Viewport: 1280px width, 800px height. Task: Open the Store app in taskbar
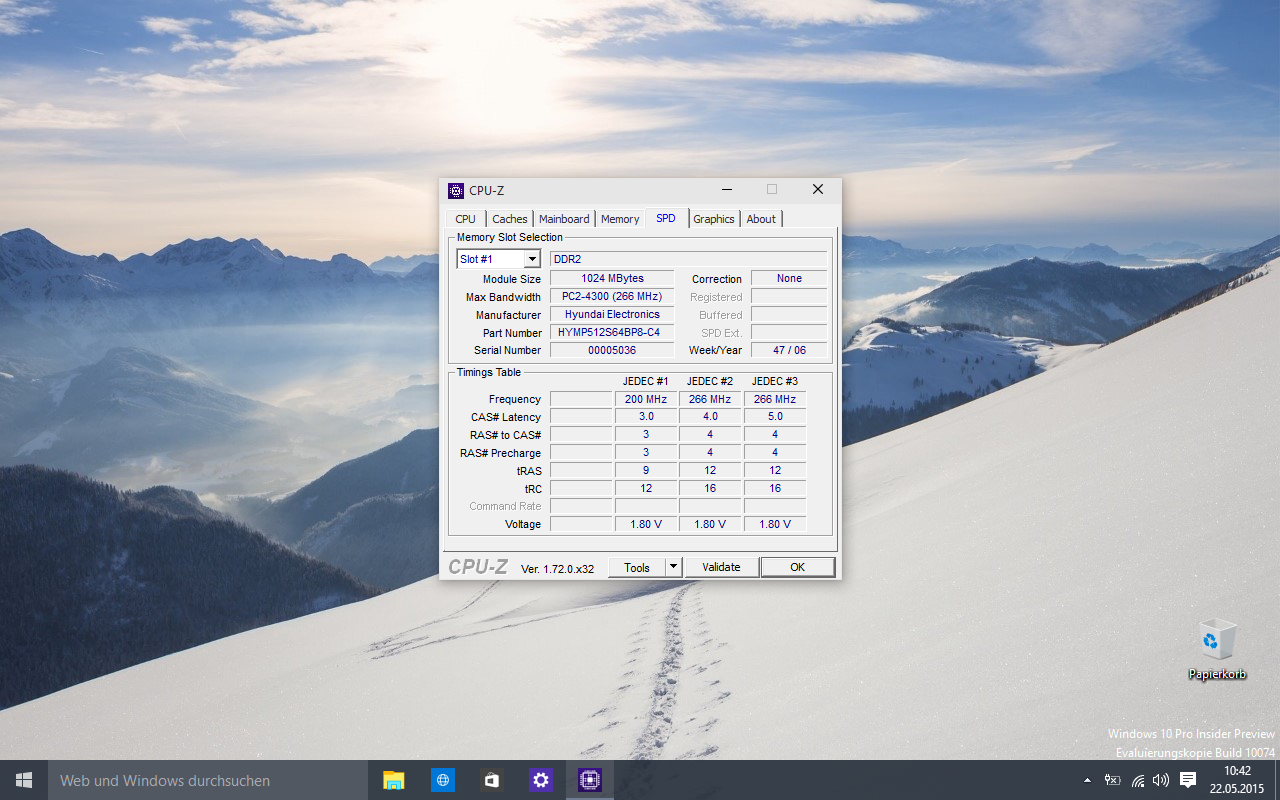492,780
